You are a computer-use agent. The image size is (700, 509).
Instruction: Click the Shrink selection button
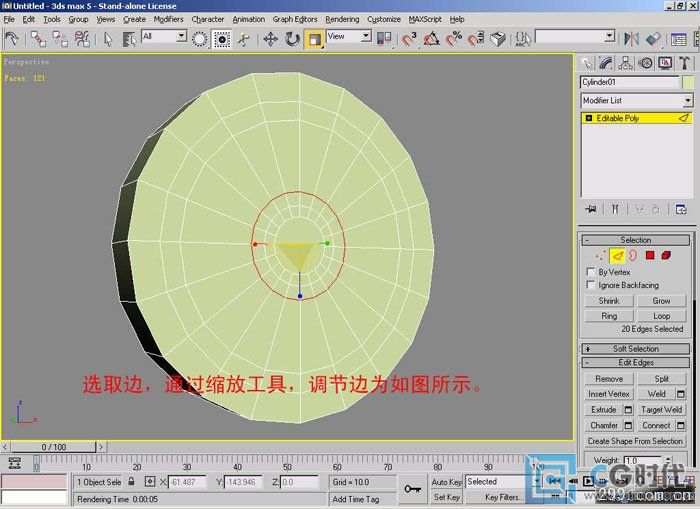[609, 300]
